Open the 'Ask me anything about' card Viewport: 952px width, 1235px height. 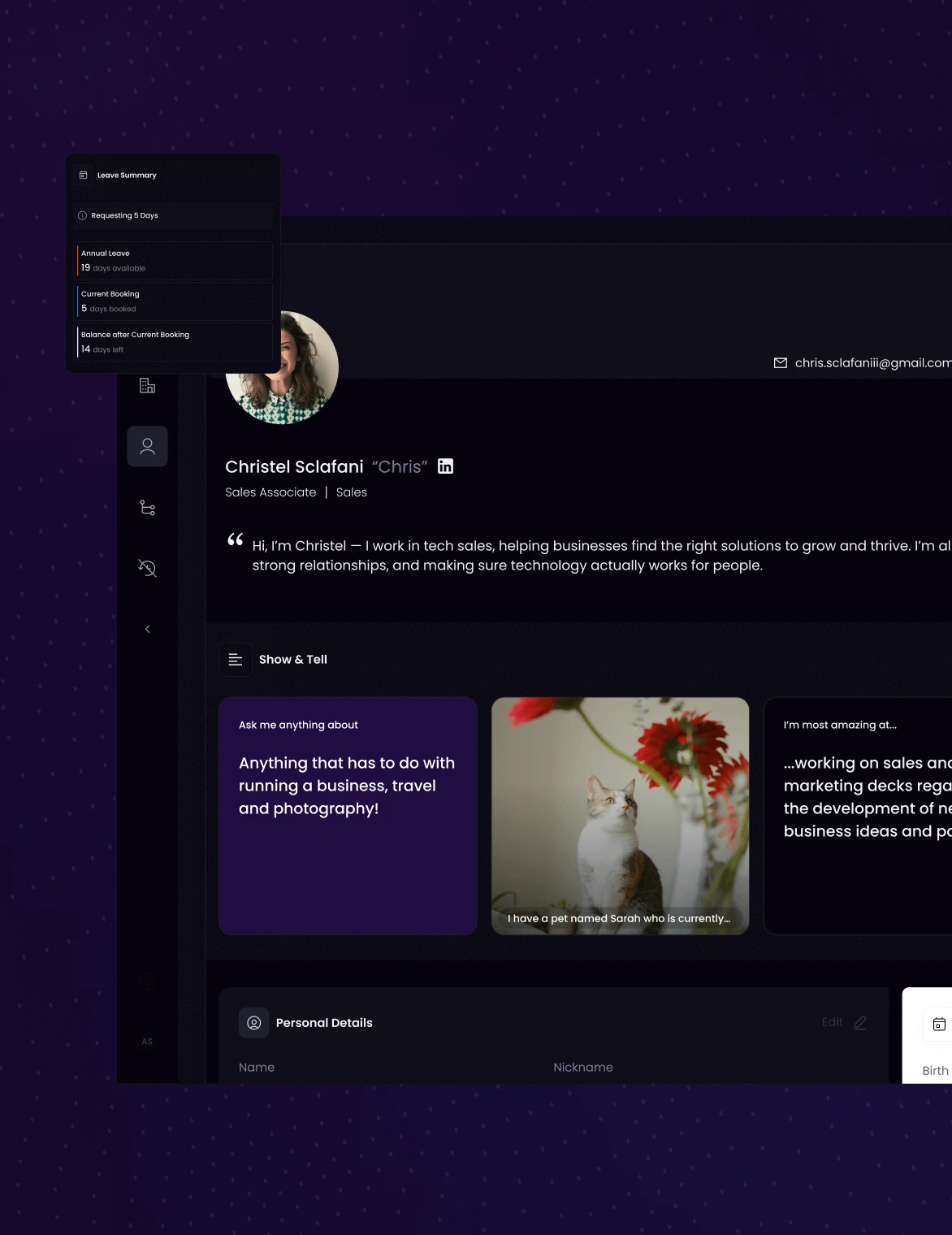tap(348, 816)
